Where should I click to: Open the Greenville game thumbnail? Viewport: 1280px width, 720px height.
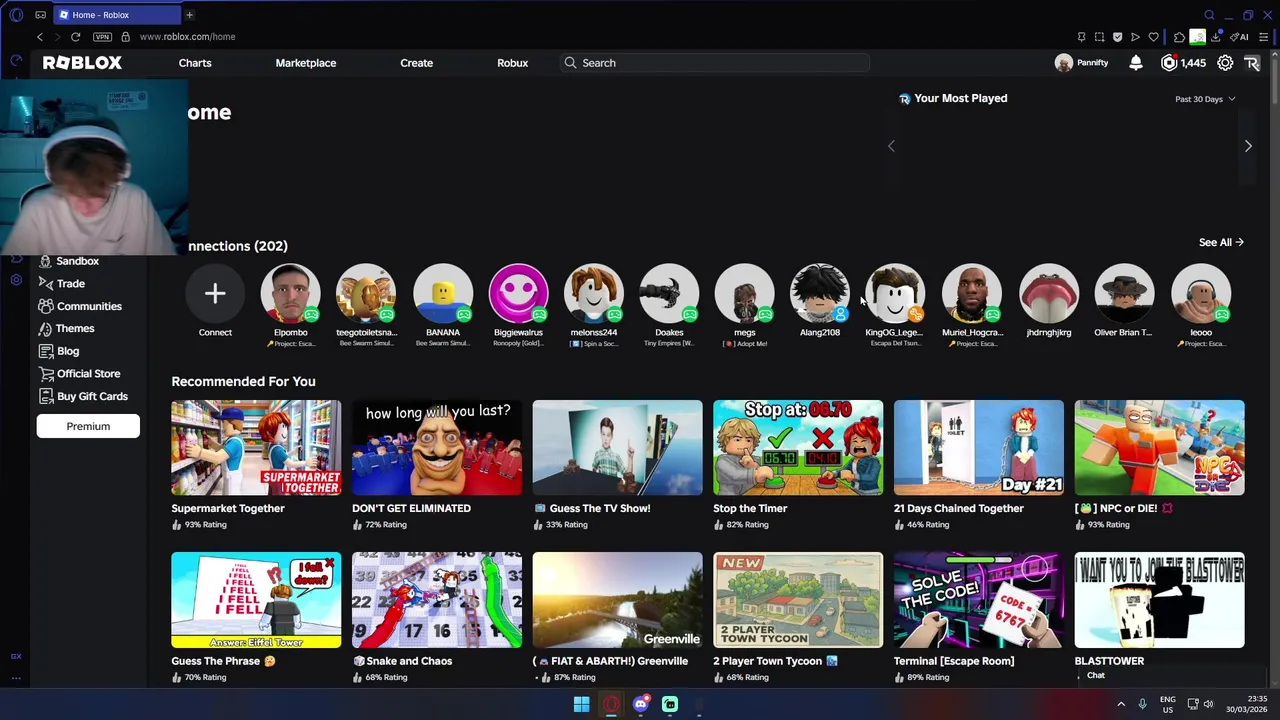618,600
